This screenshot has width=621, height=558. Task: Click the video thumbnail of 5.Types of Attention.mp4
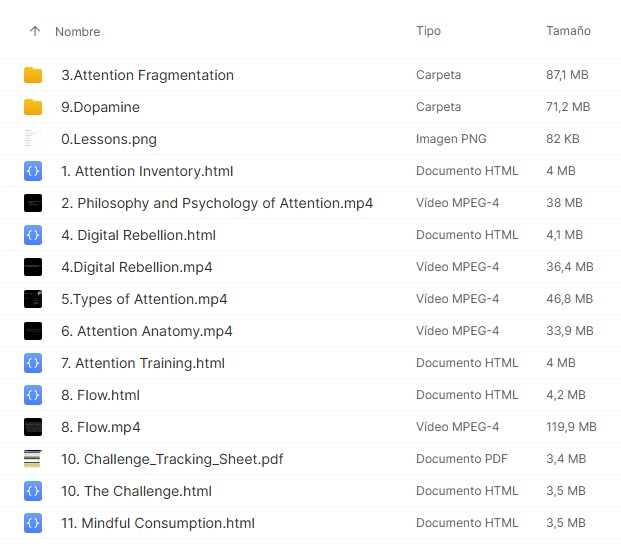pyautogui.click(x=33, y=299)
